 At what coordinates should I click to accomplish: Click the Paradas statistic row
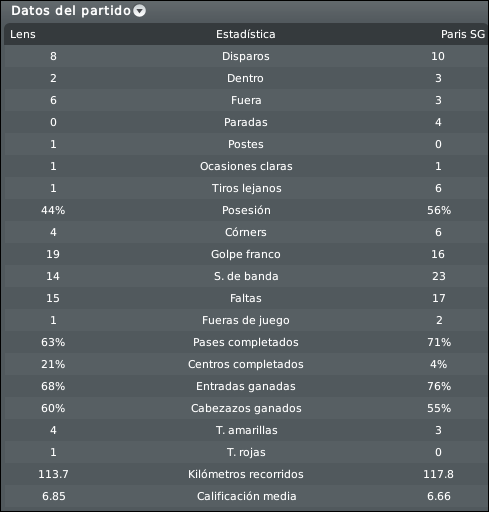(246, 122)
